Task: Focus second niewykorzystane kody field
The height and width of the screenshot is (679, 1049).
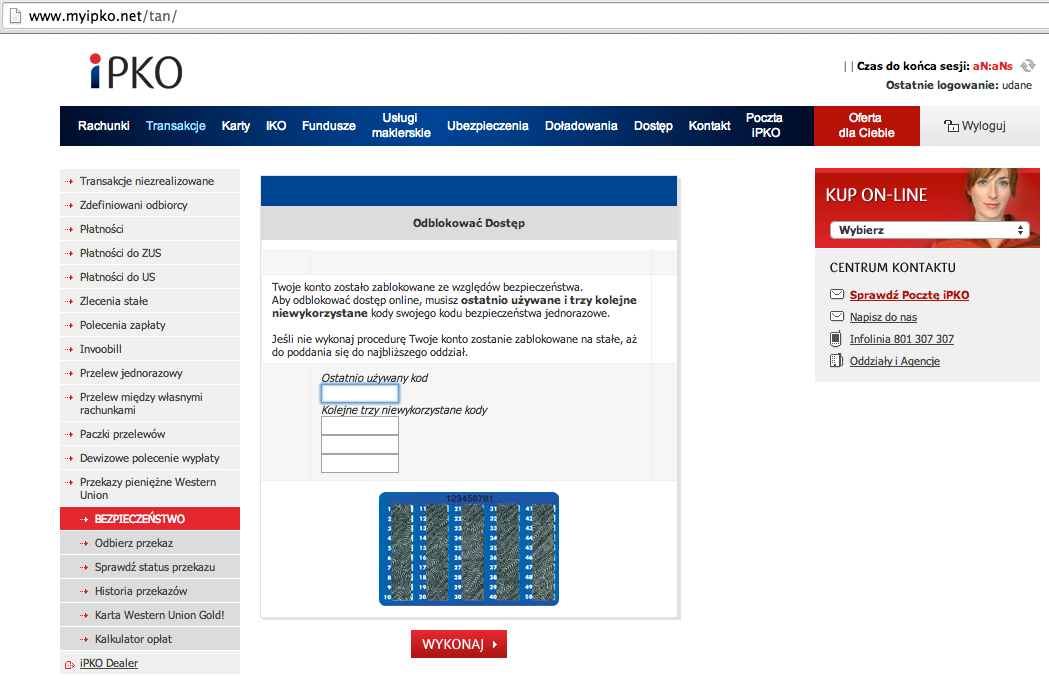Action: click(360, 444)
